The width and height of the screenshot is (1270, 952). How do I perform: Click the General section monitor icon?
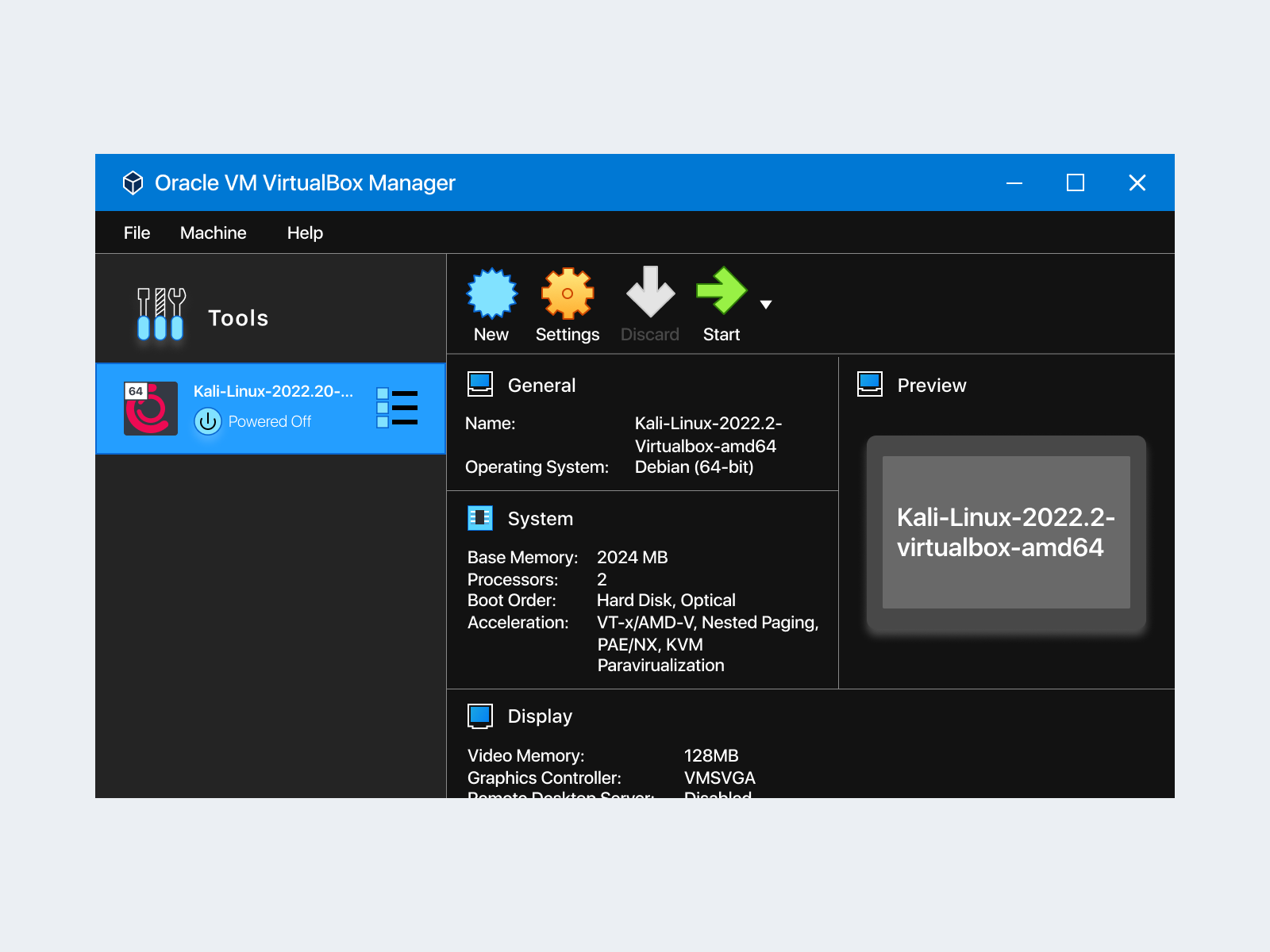point(480,384)
